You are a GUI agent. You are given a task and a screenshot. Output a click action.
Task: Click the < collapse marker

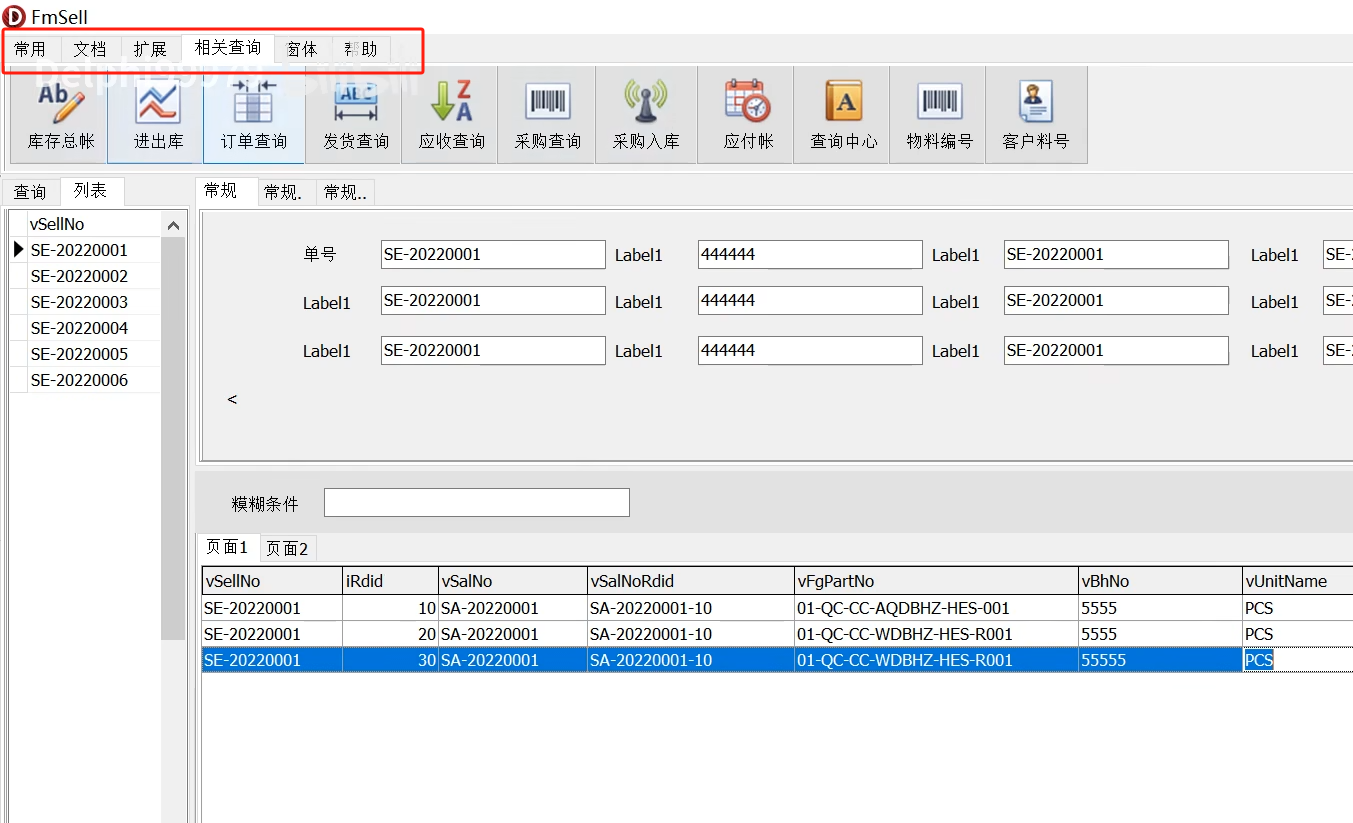232,399
